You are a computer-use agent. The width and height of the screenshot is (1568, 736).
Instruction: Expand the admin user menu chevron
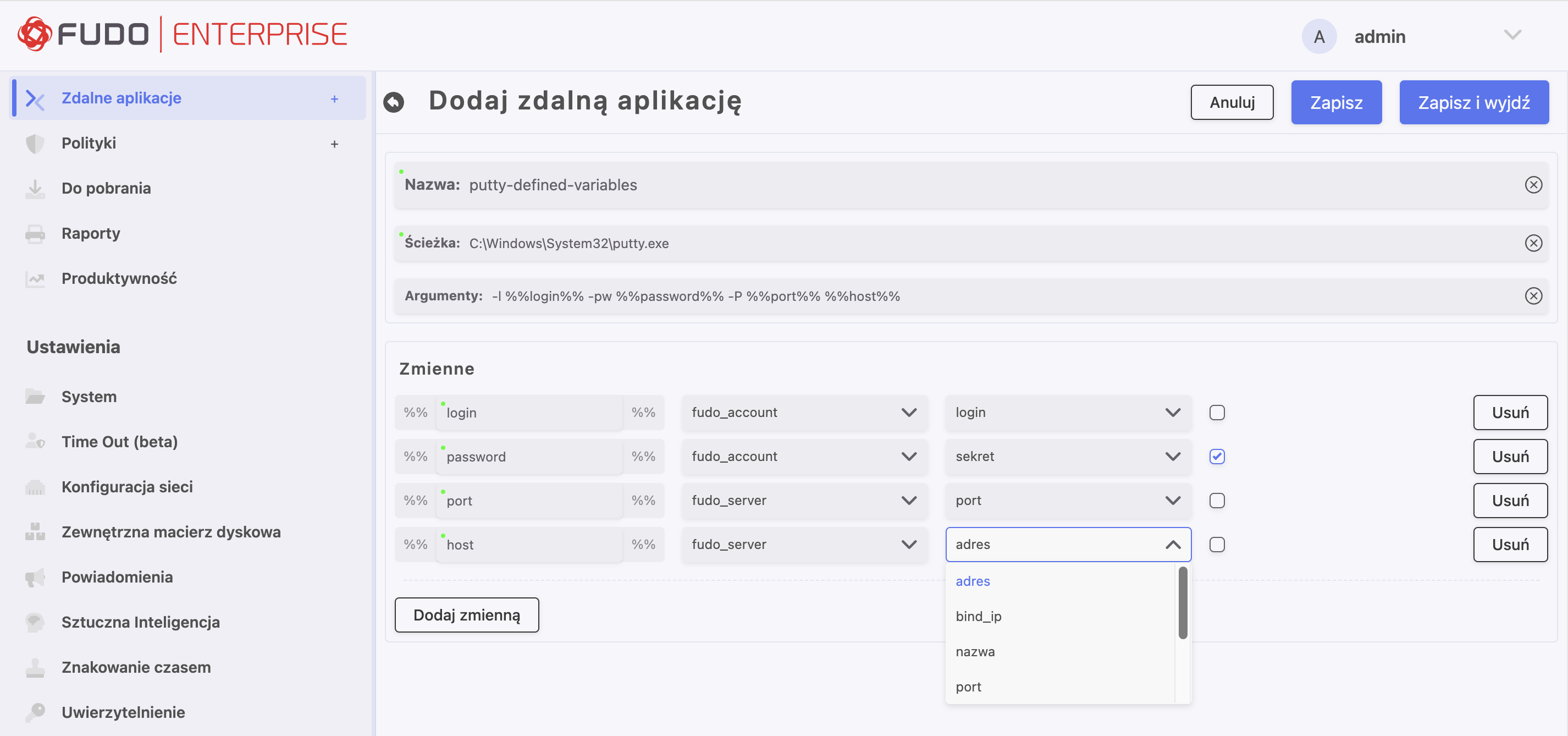pyautogui.click(x=1512, y=35)
